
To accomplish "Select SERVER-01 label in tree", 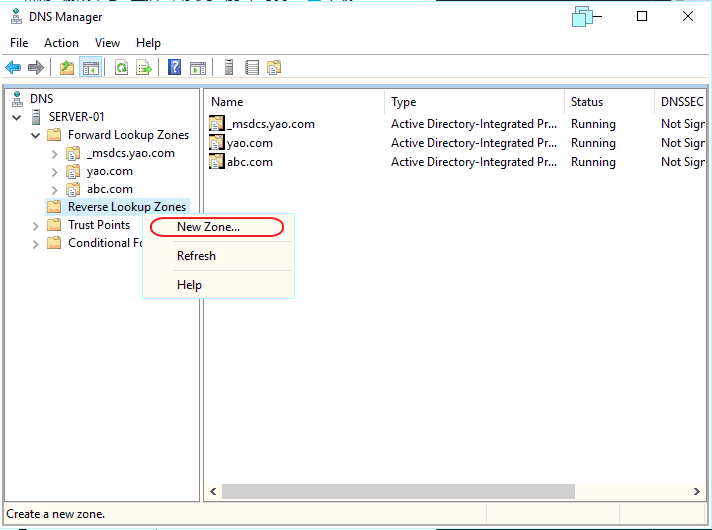I will [x=77, y=117].
